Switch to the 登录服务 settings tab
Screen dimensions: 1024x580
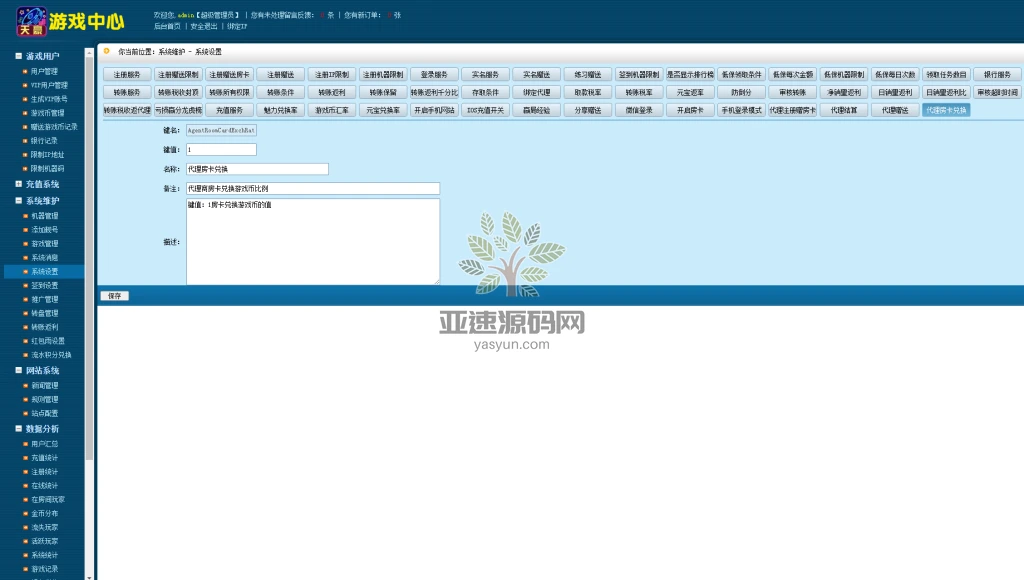(x=434, y=74)
